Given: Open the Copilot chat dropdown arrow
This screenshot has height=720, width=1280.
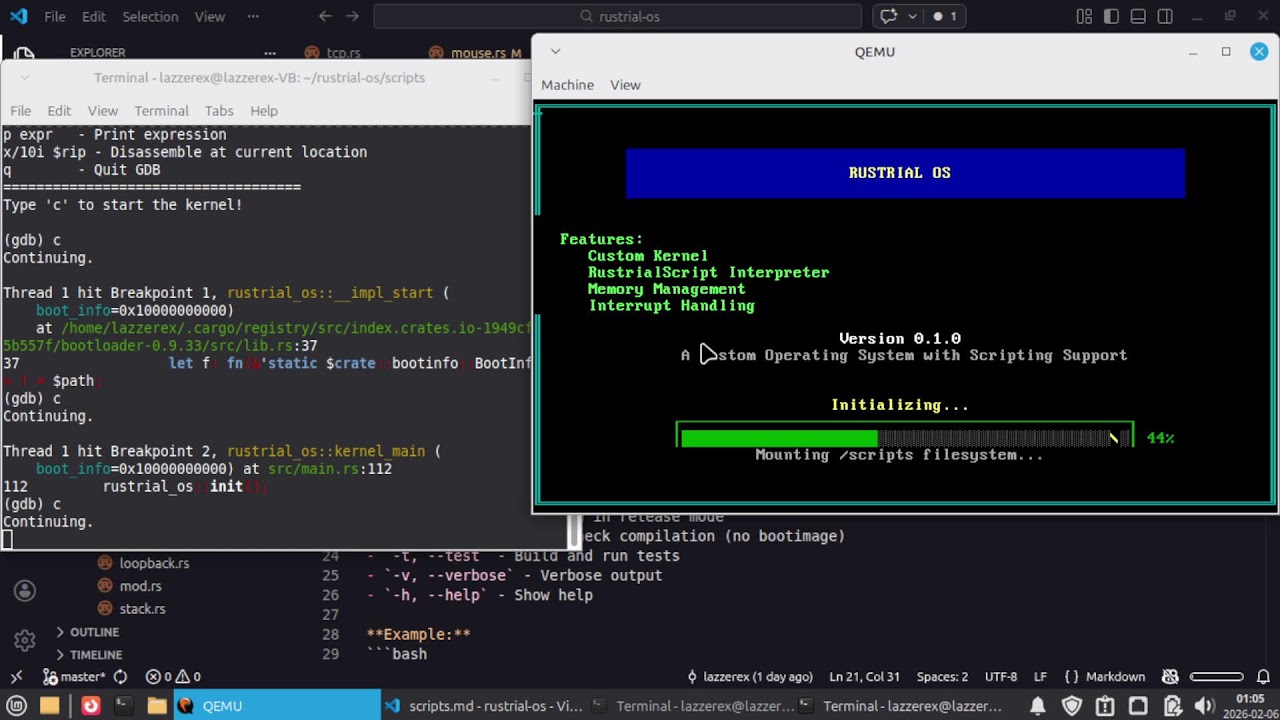Looking at the screenshot, I should click(912, 16).
